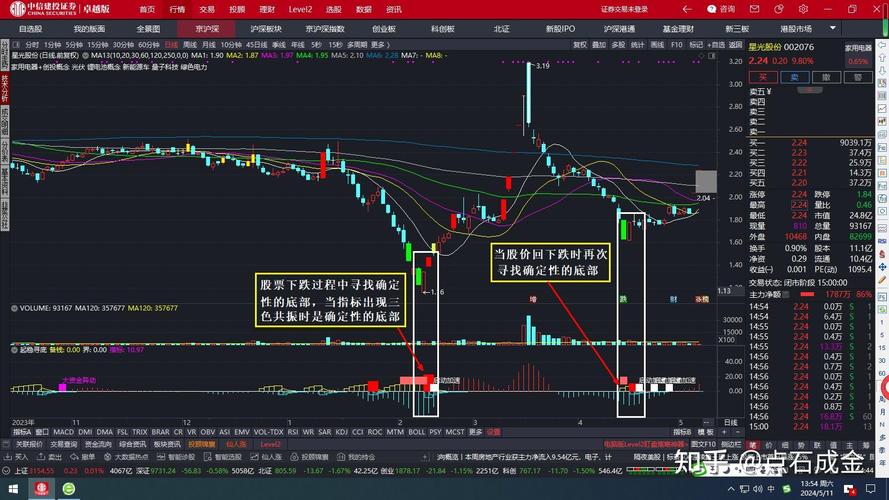Click the left arrow icon in right sidebar
The height and width of the screenshot is (500, 889).
click(882, 45)
